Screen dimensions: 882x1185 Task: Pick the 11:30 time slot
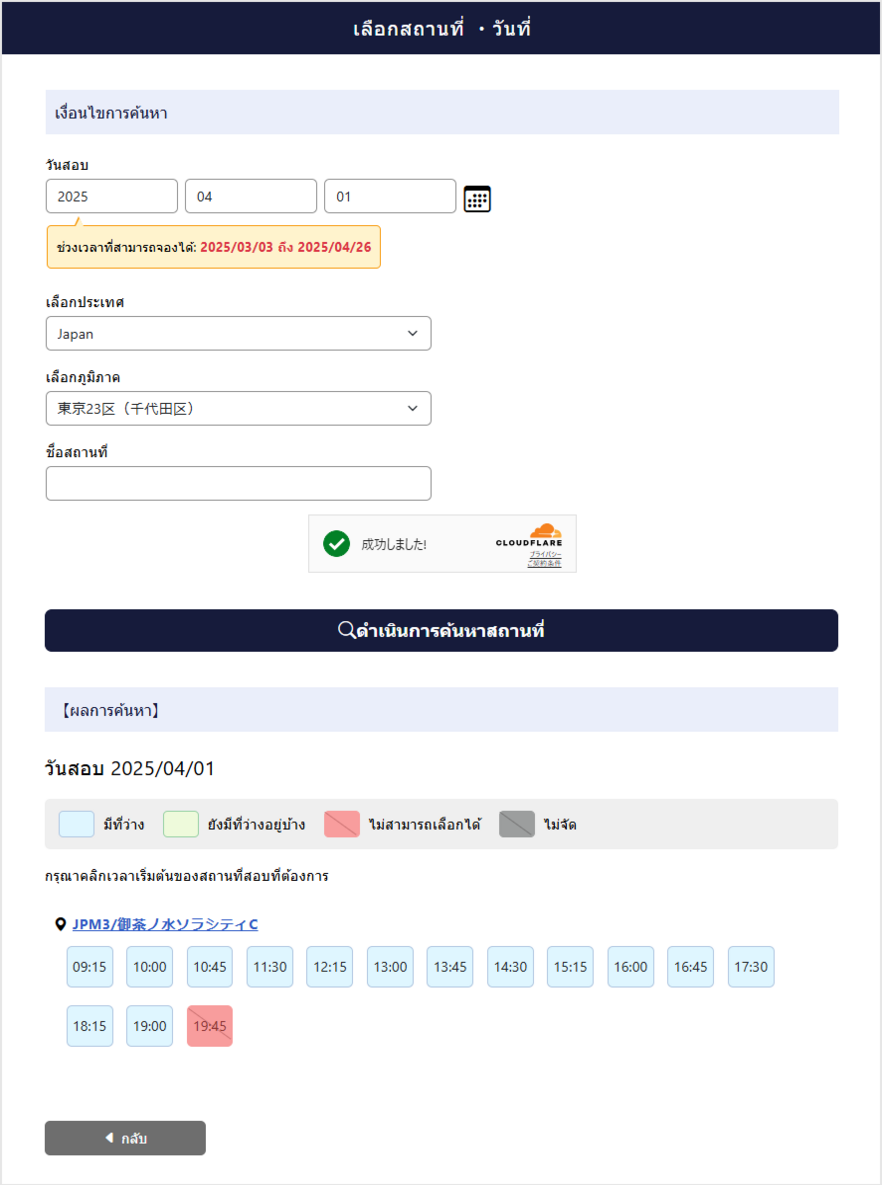[x=270, y=967]
